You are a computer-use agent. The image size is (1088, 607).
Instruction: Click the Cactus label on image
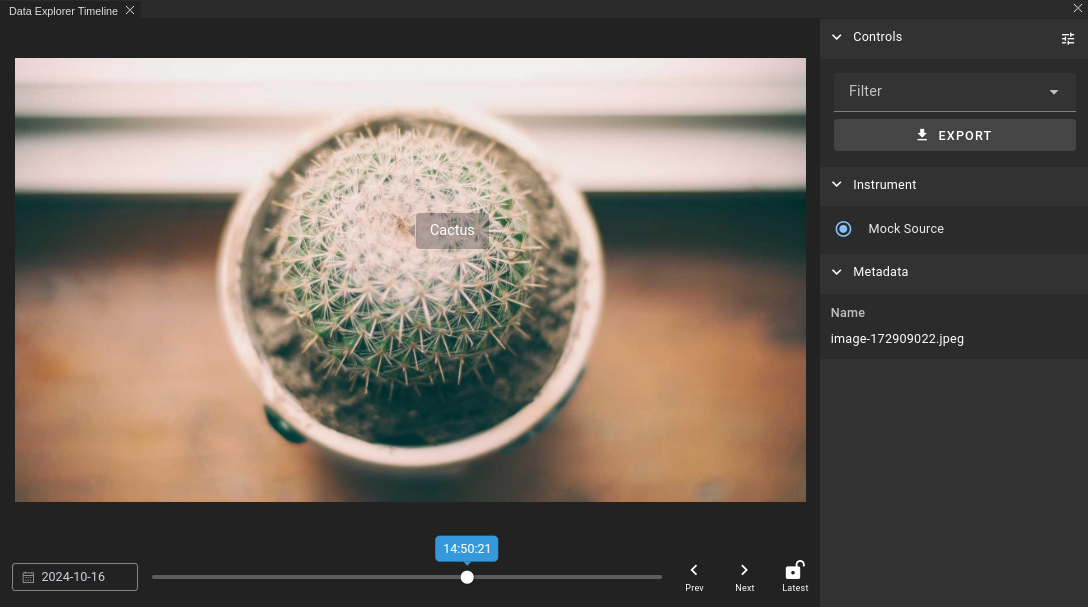pos(452,230)
